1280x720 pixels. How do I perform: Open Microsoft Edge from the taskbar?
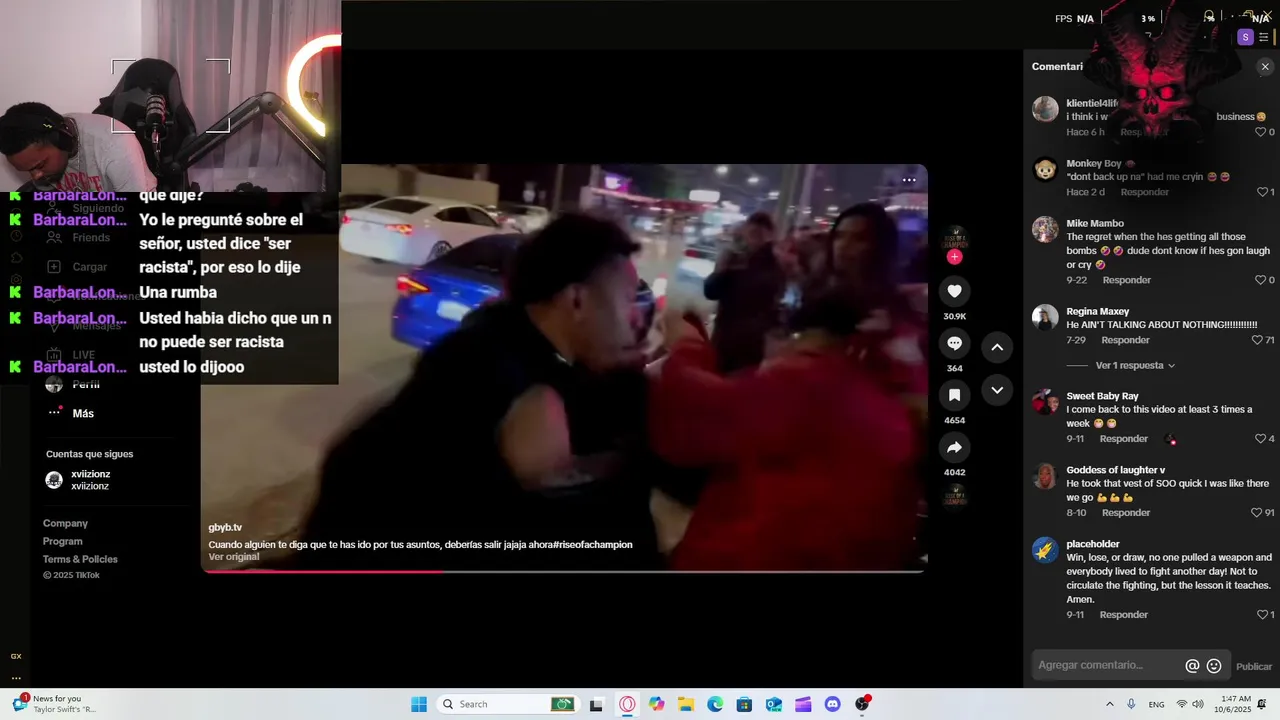(x=715, y=704)
